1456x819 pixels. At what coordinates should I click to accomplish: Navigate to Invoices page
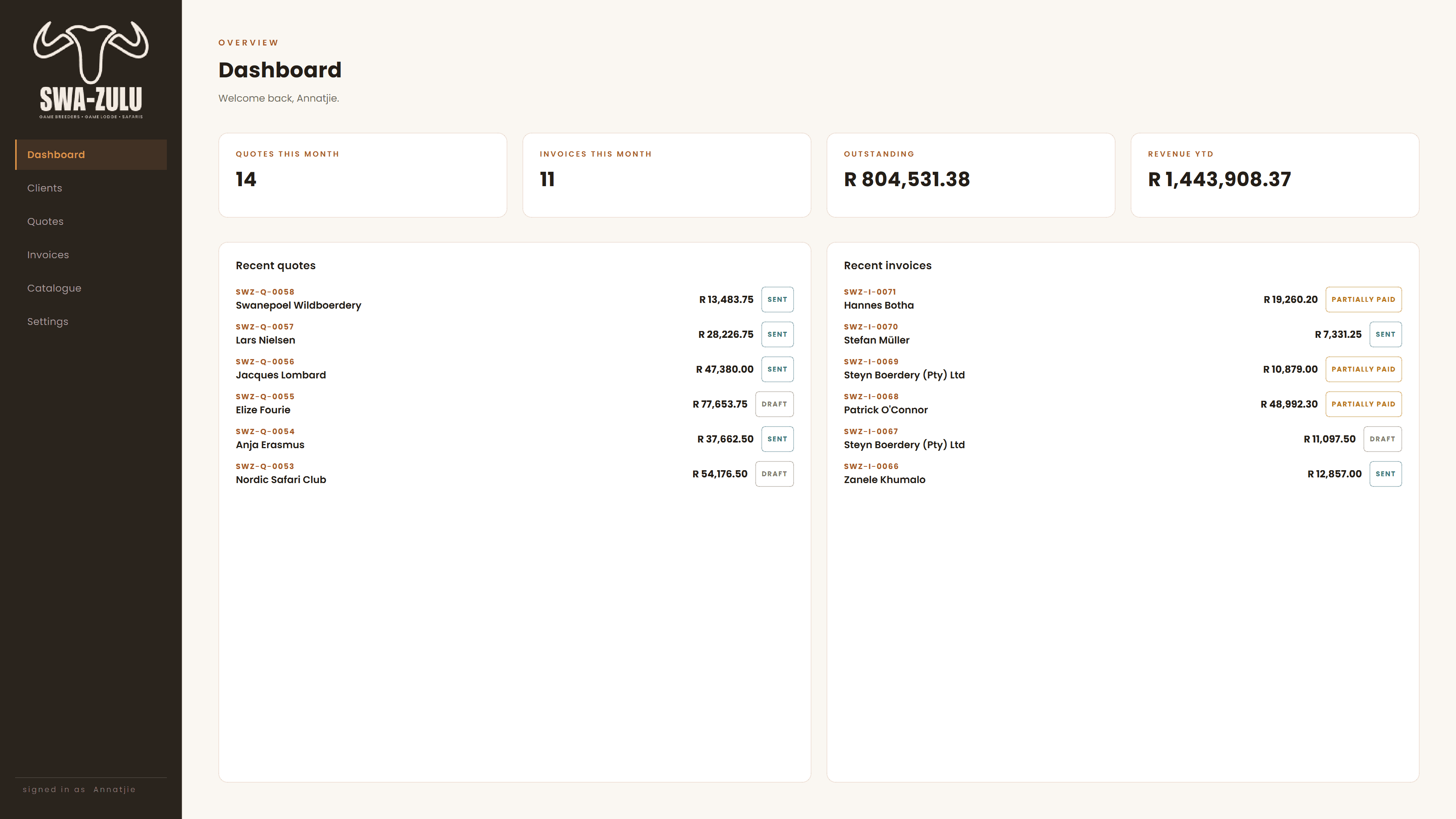click(91, 254)
